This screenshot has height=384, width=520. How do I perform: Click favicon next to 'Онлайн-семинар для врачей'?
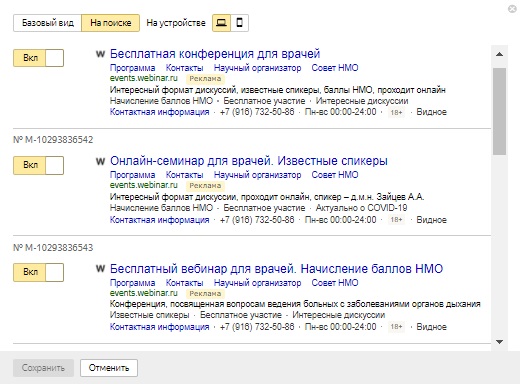(x=100, y=161)
